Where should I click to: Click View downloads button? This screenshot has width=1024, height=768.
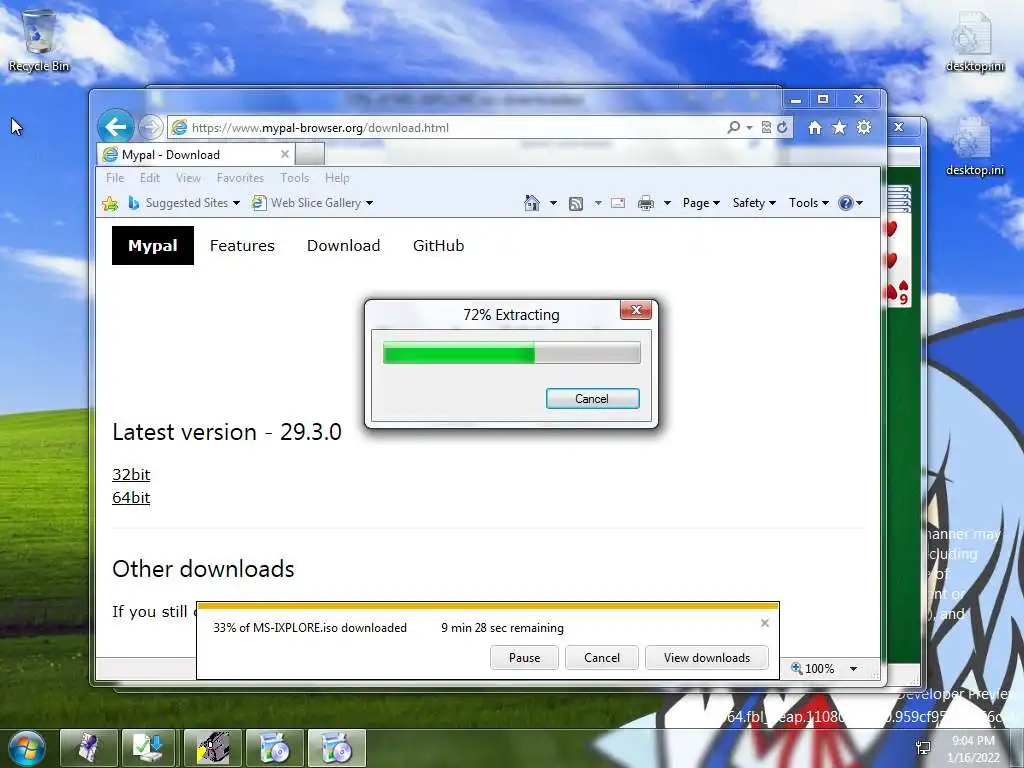click(x=707, y=658)
